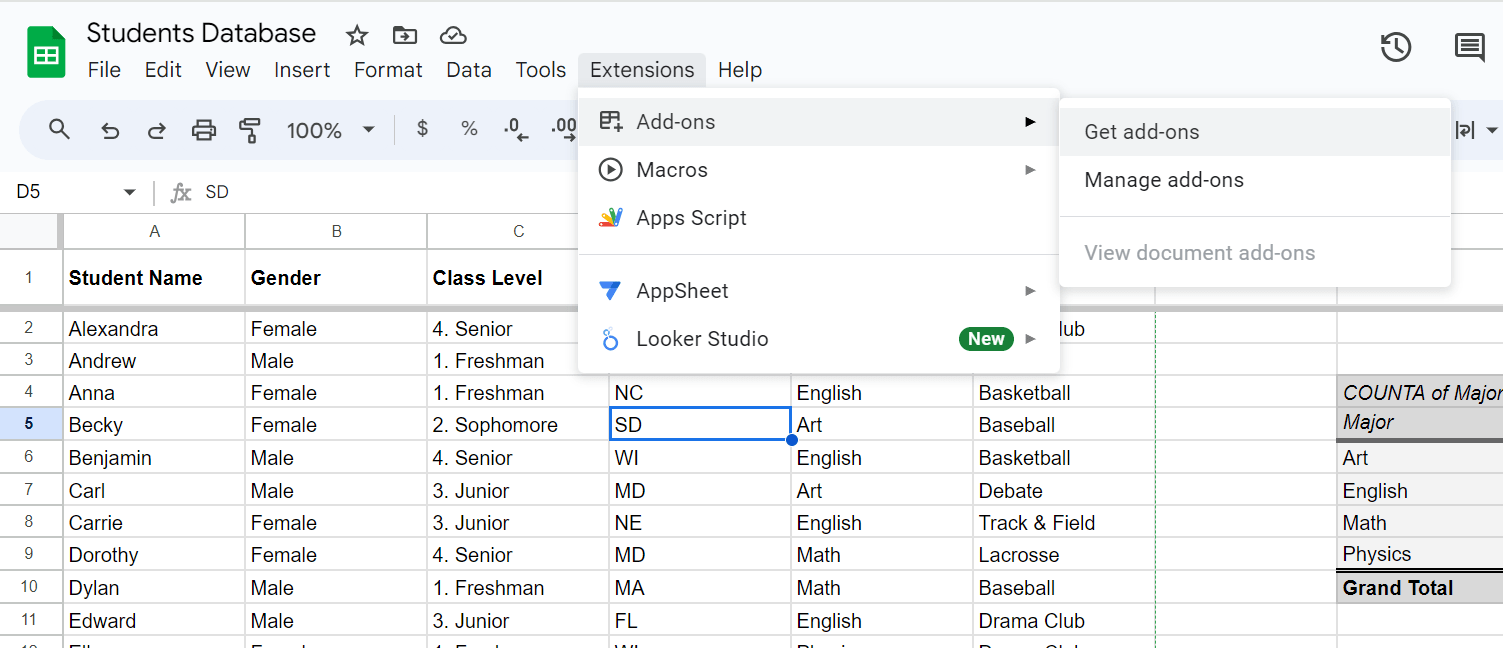
Task: Open the comments panel icon
Action: 1468,47
